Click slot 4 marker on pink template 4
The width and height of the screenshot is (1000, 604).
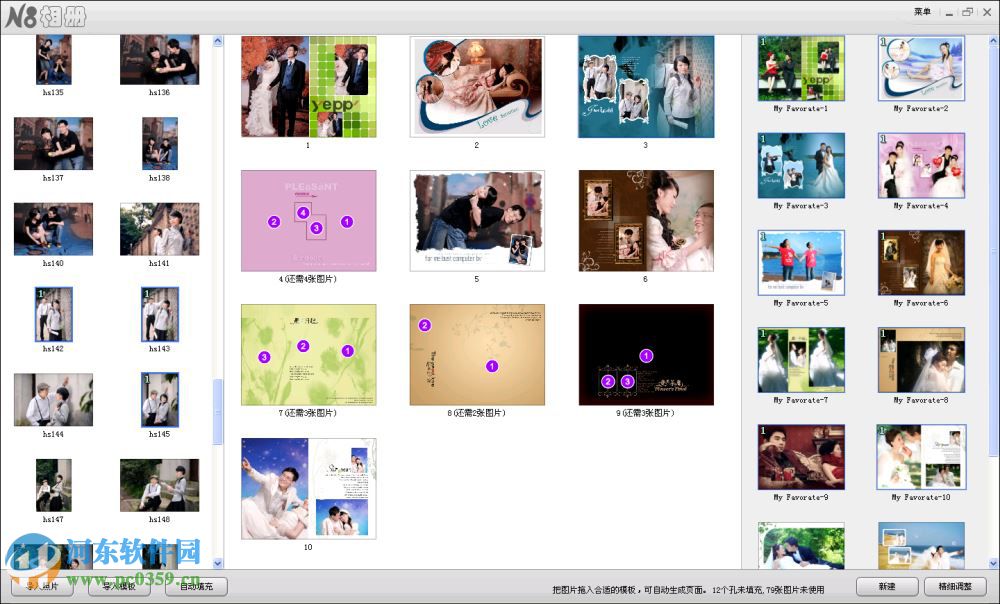301,211
